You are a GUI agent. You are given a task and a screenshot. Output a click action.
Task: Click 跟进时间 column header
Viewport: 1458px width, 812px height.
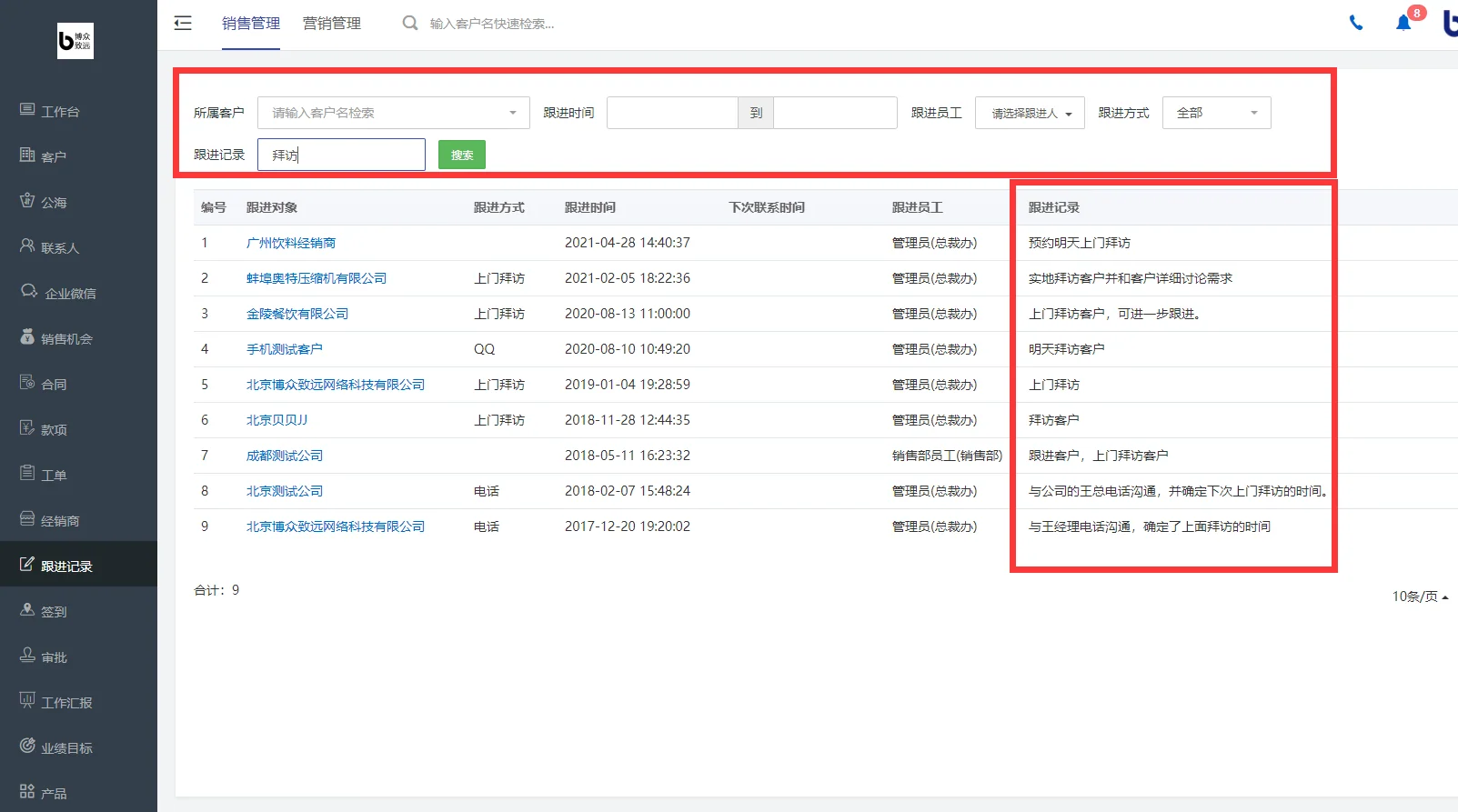(590, 207)
